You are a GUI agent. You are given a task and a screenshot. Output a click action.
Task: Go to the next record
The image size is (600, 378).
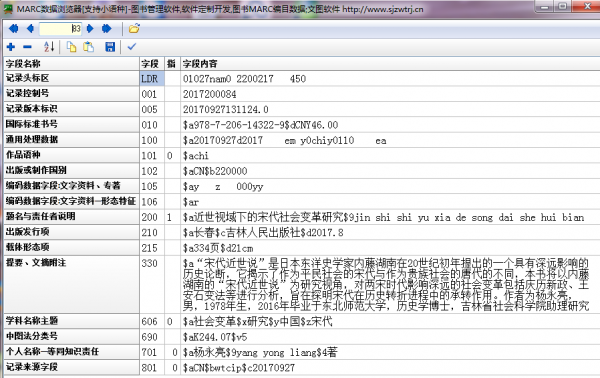click(90, 28)
